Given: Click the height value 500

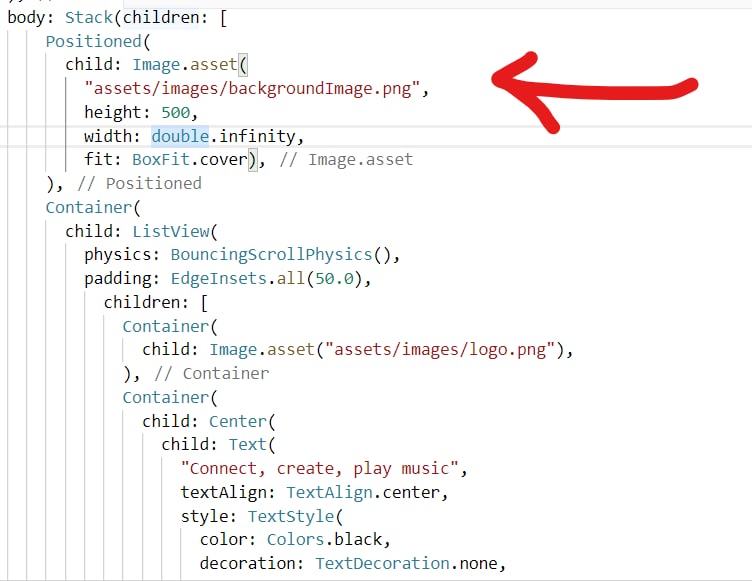Looking at the screenshot, I should pos(176,113).
